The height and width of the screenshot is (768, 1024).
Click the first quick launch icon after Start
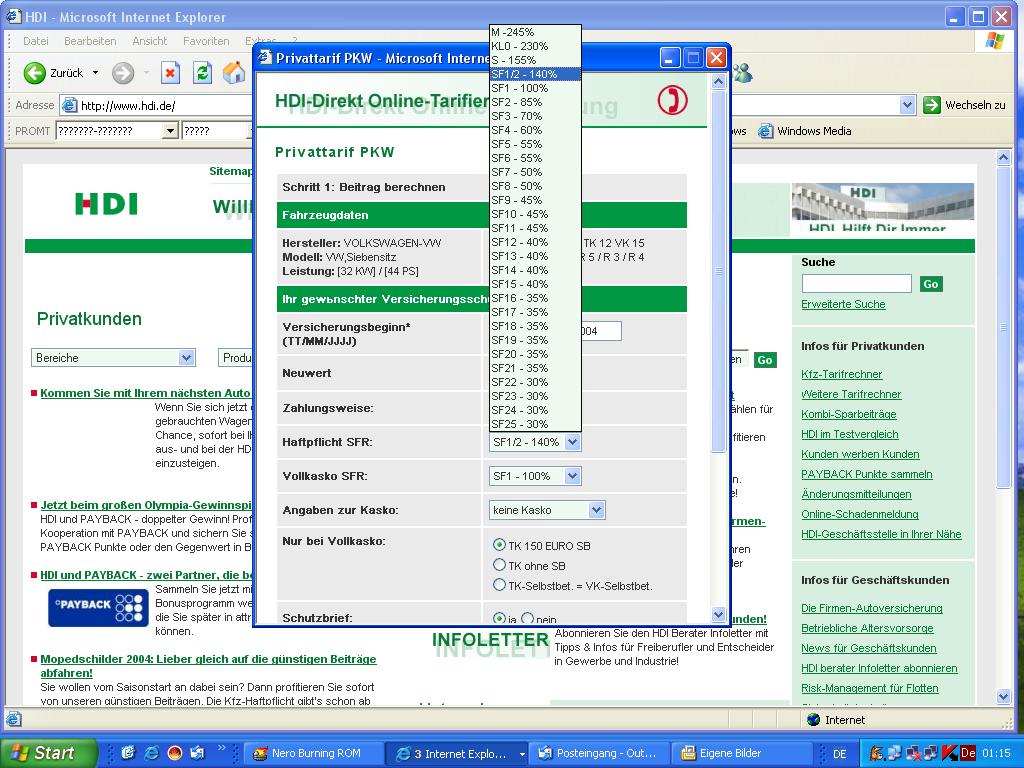point(128,753)
